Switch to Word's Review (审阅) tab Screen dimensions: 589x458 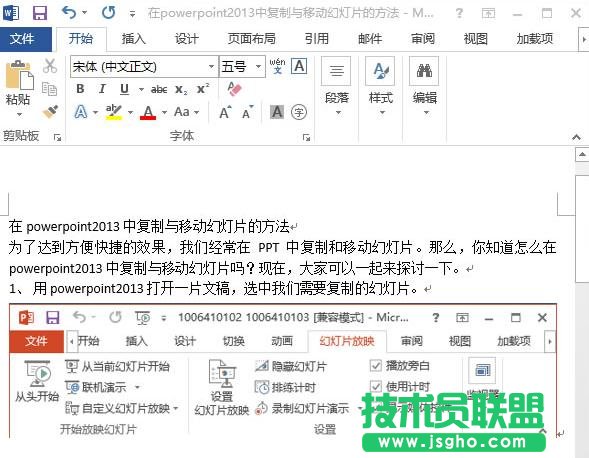pyautogui.click(x=423, y=39)
